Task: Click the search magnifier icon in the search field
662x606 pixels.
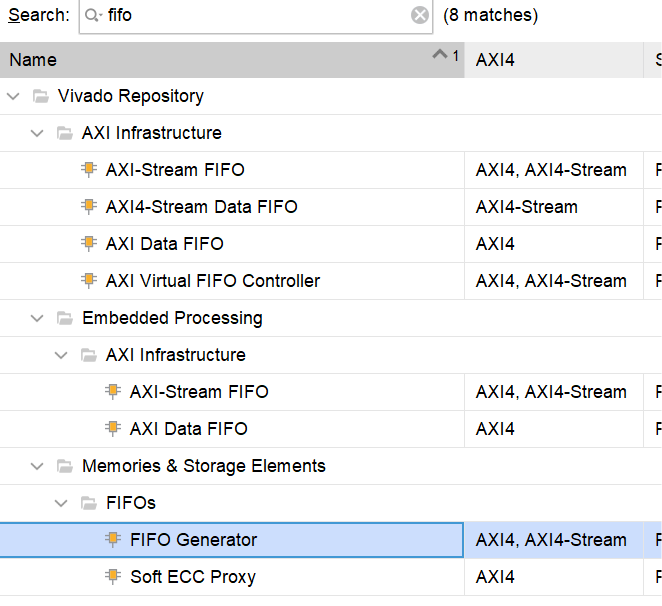Action: 93,16
